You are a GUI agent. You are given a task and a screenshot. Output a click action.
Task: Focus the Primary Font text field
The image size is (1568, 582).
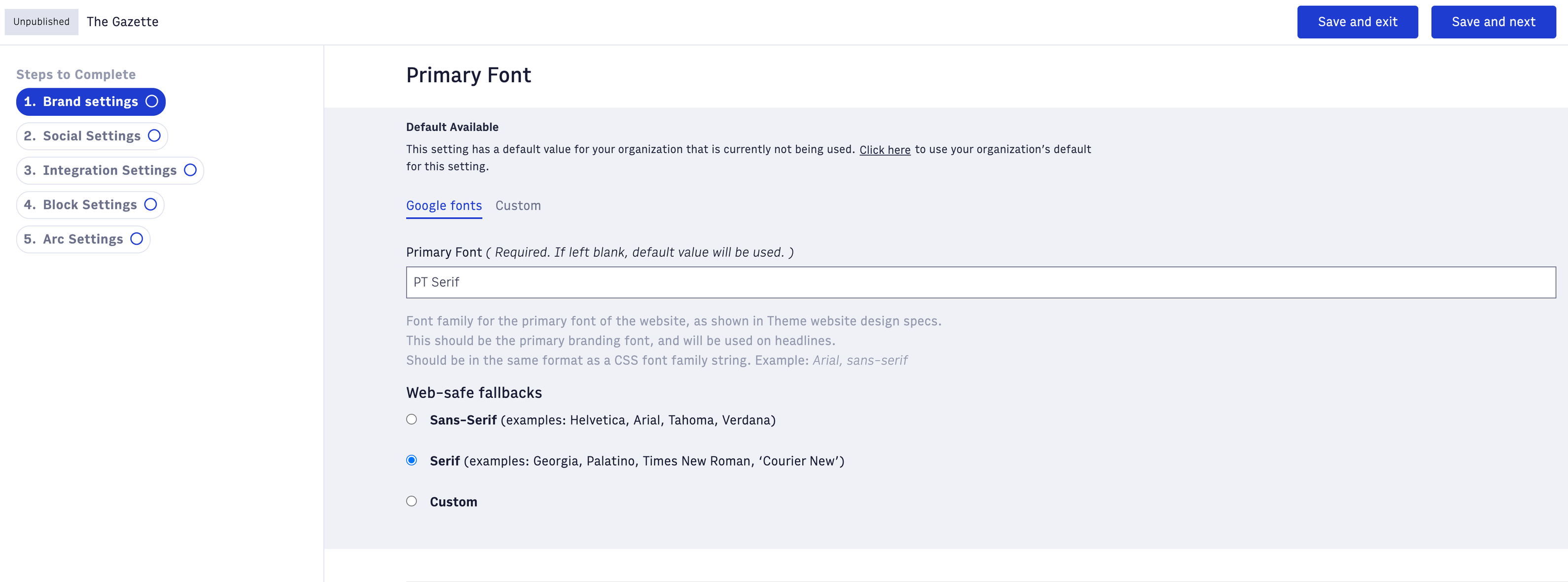pyautogui.click(x=980, y=282)
